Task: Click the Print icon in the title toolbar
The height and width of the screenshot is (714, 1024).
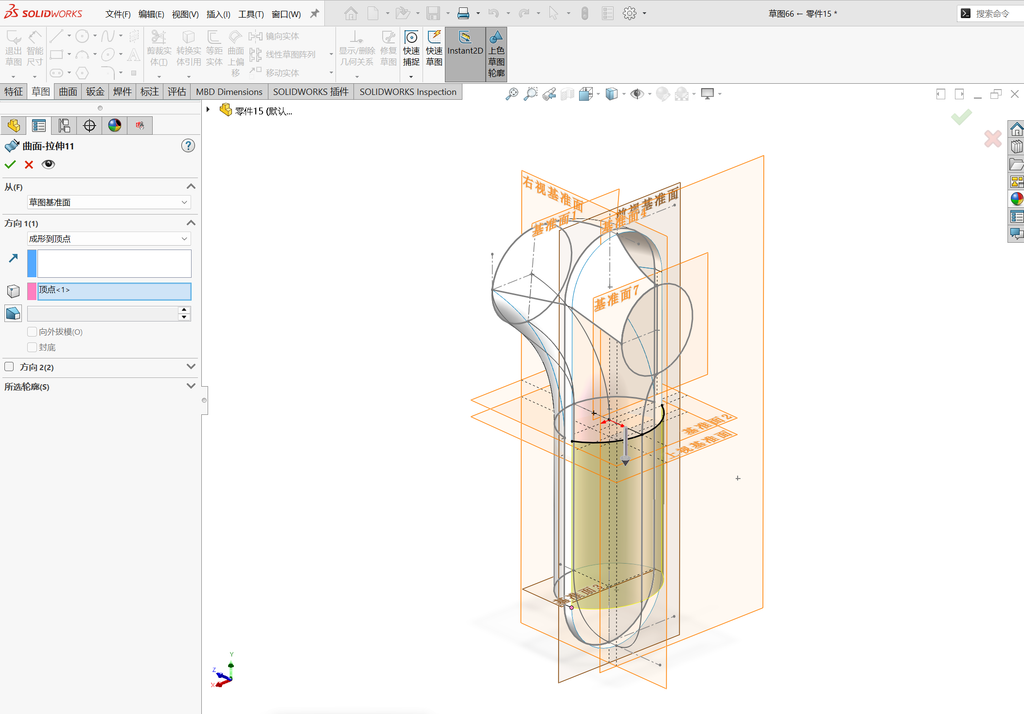Action: tap(463, 13)
